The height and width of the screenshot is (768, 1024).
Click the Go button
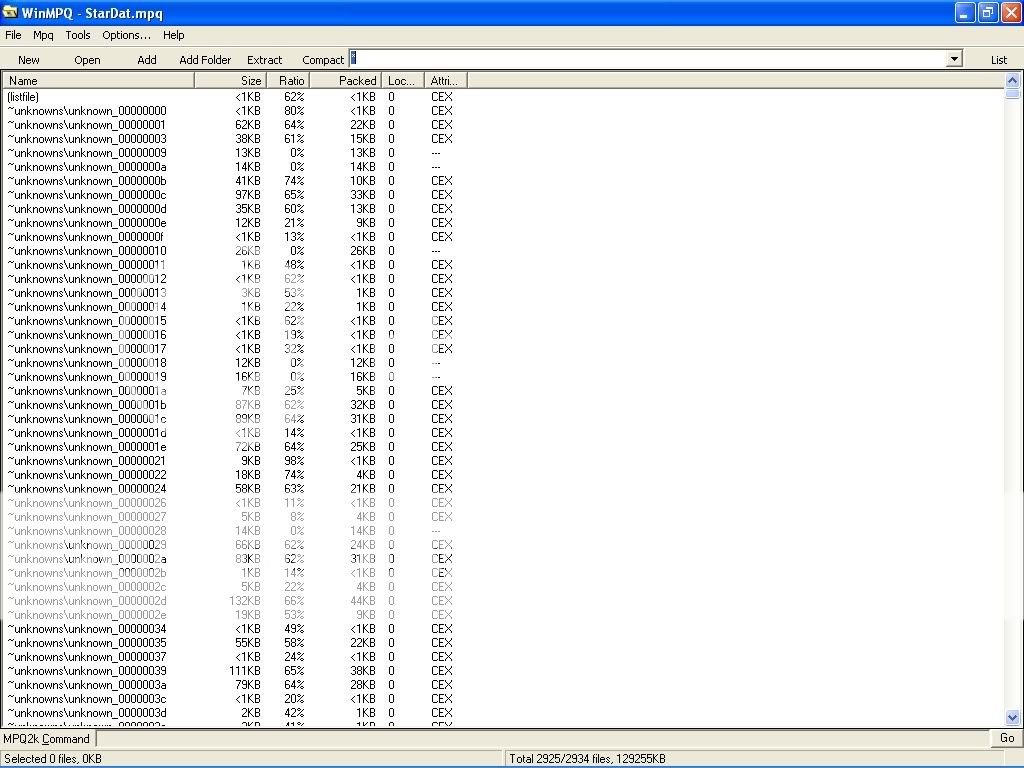pos(1006,739)
